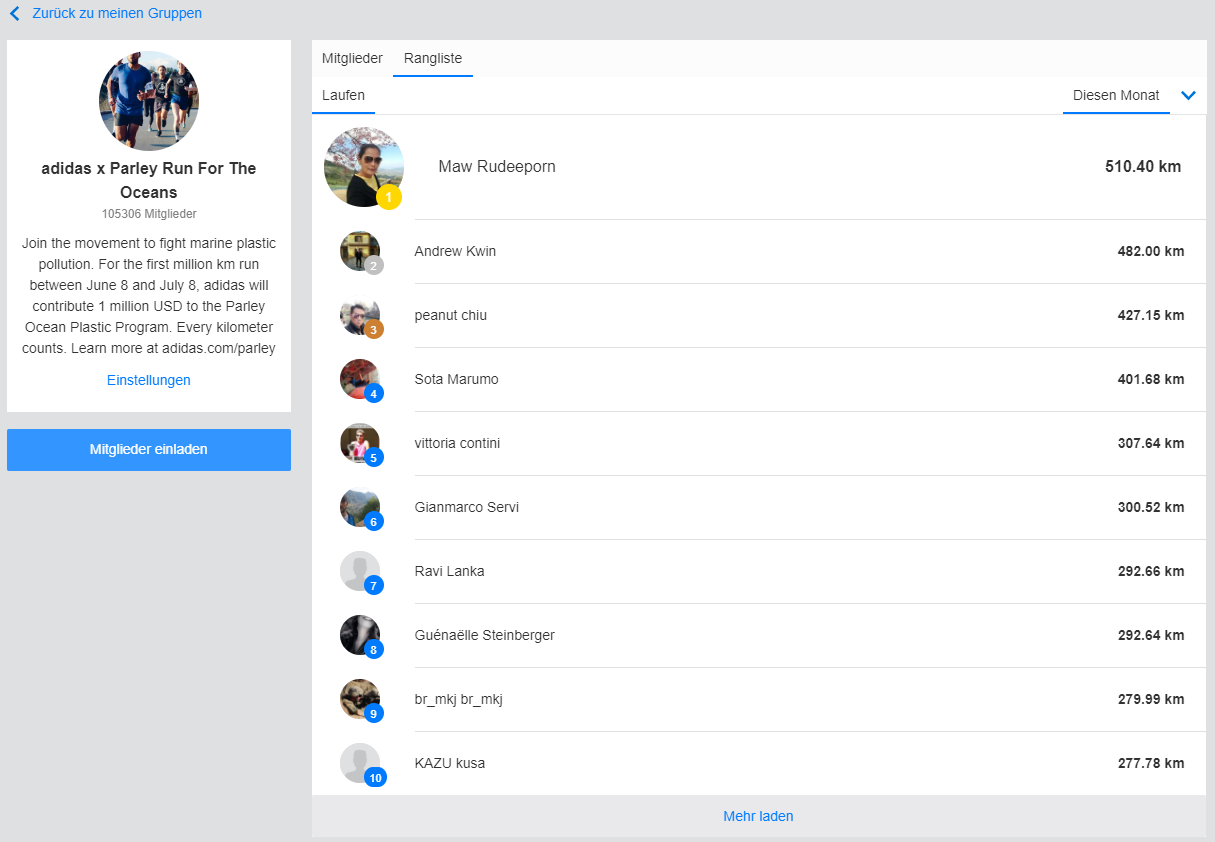
Task: Click br_mkj br_mkj's rank 9 avatar
Action: [x=359, y=699]
